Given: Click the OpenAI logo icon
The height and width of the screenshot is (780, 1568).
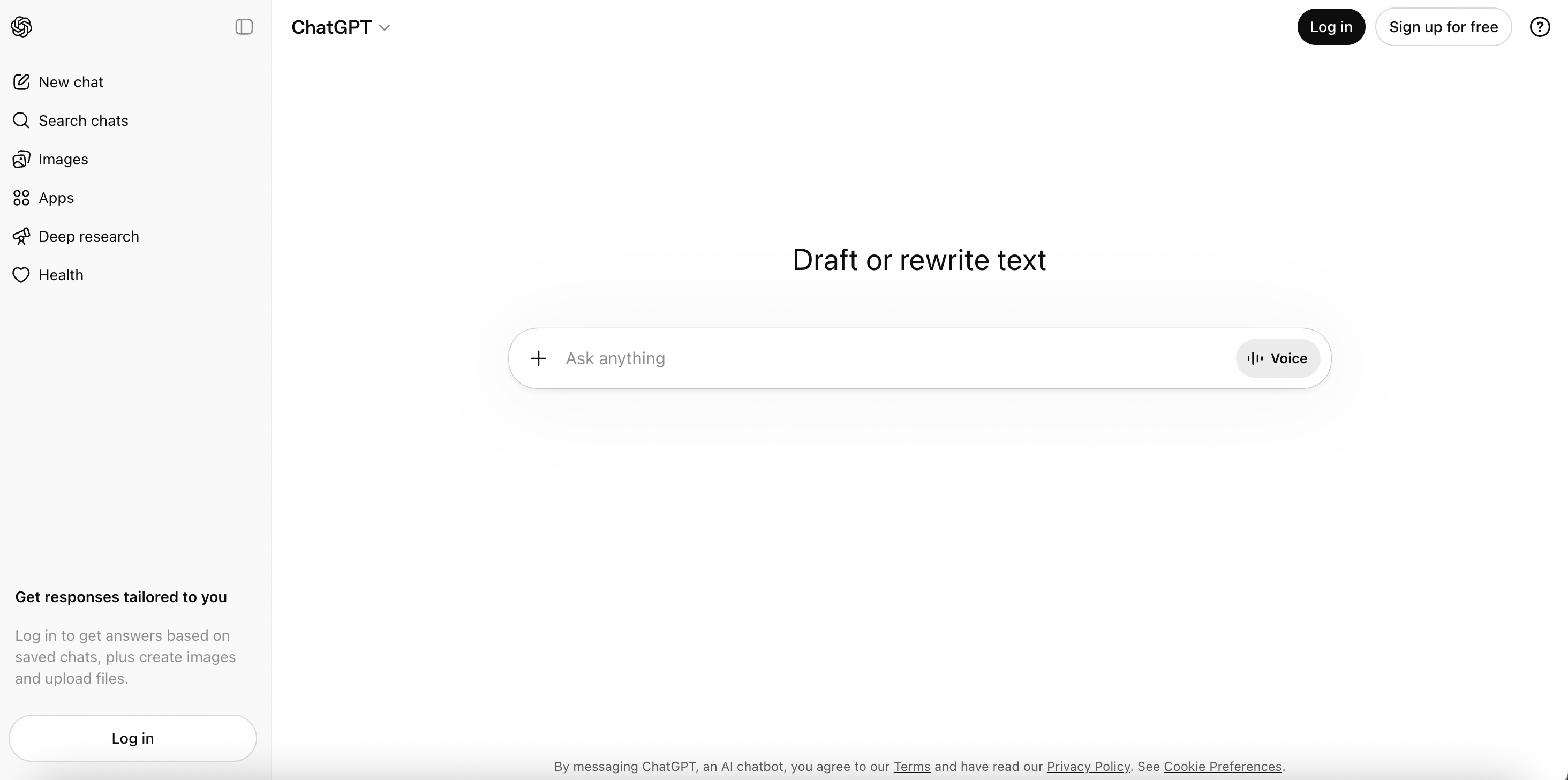Looking at the screenshot, I should click(x=22, y=27).
